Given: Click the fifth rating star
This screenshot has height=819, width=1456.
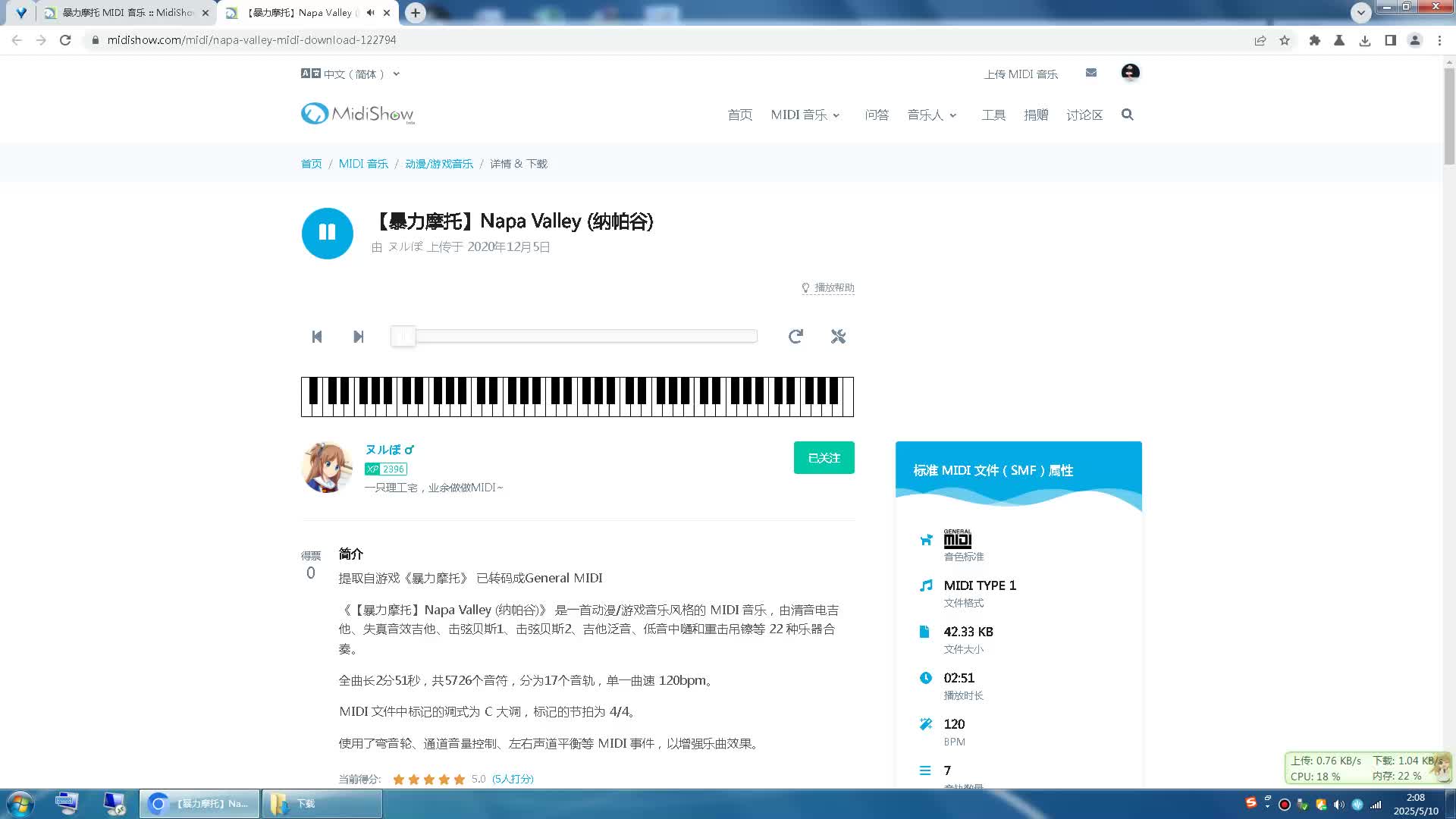Looking at the screenshot, I should pyautogui.click(x=460, y=778).
